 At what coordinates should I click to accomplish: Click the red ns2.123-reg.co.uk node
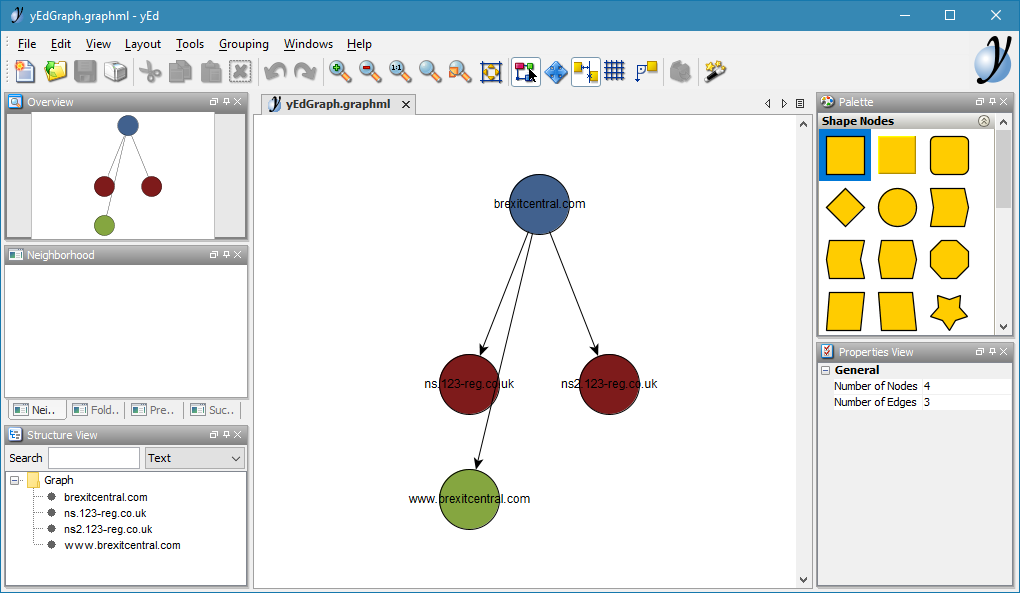pos(609,384)
